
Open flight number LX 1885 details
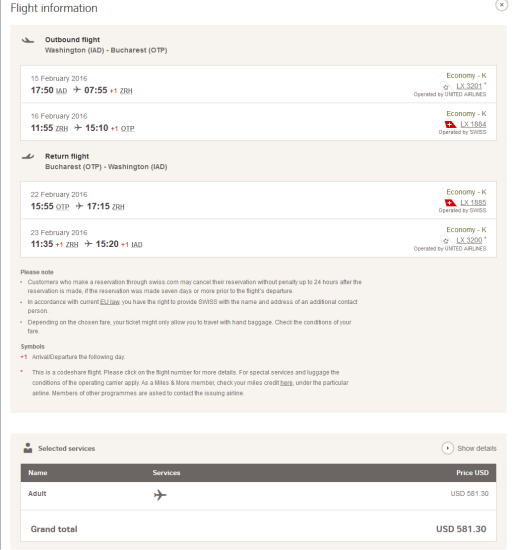pos(473,202)
